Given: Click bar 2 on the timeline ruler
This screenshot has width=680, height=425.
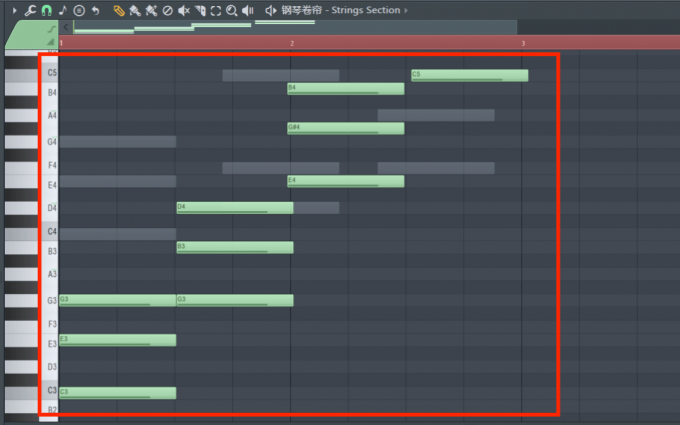Looking at the screenshot, I should coord(292,43).
